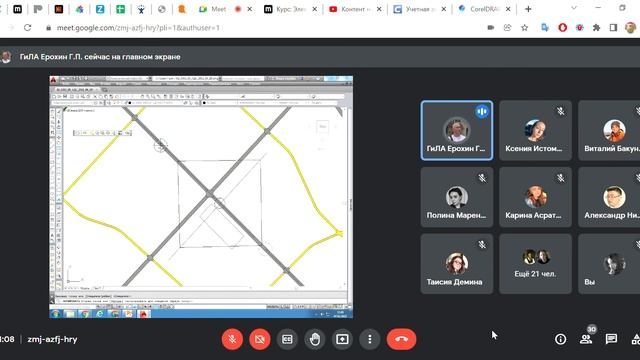
Task: Click the meeting code zmj-azfj-hry
Action: pos(52,339)
